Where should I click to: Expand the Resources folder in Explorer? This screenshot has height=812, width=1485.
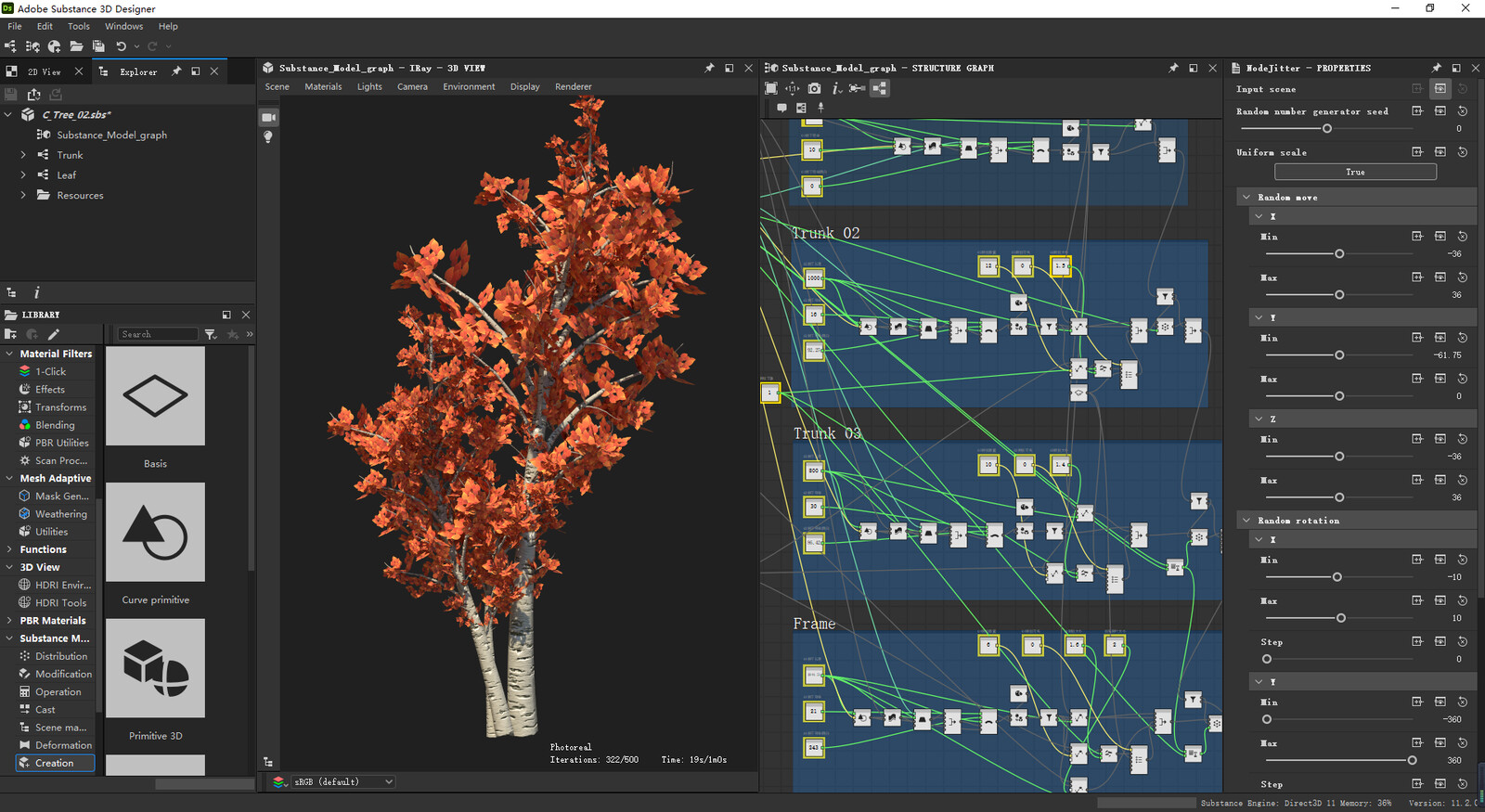click(23, 195)
